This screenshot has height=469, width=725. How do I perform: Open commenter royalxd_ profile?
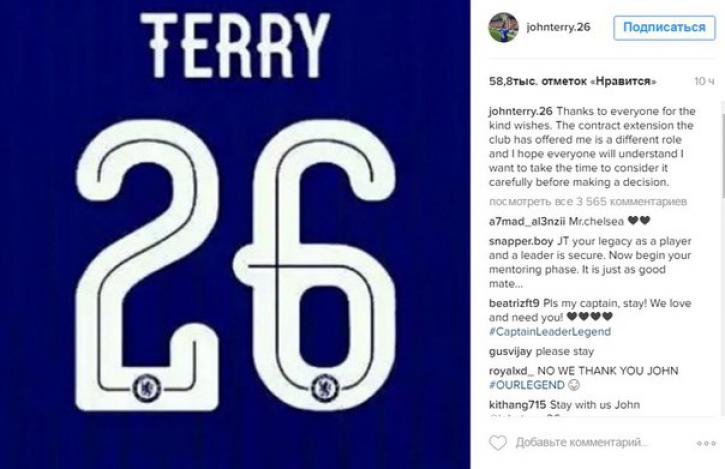coord(512,371)
